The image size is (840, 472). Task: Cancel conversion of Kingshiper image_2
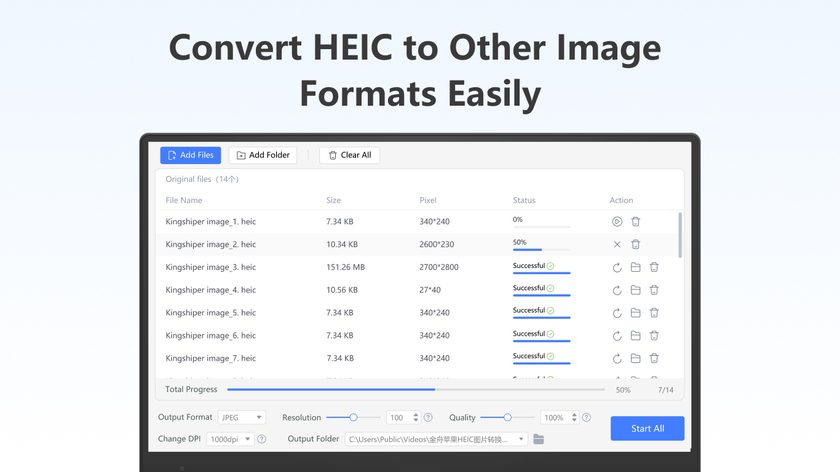pyautogui.click(x=616, y=244)
